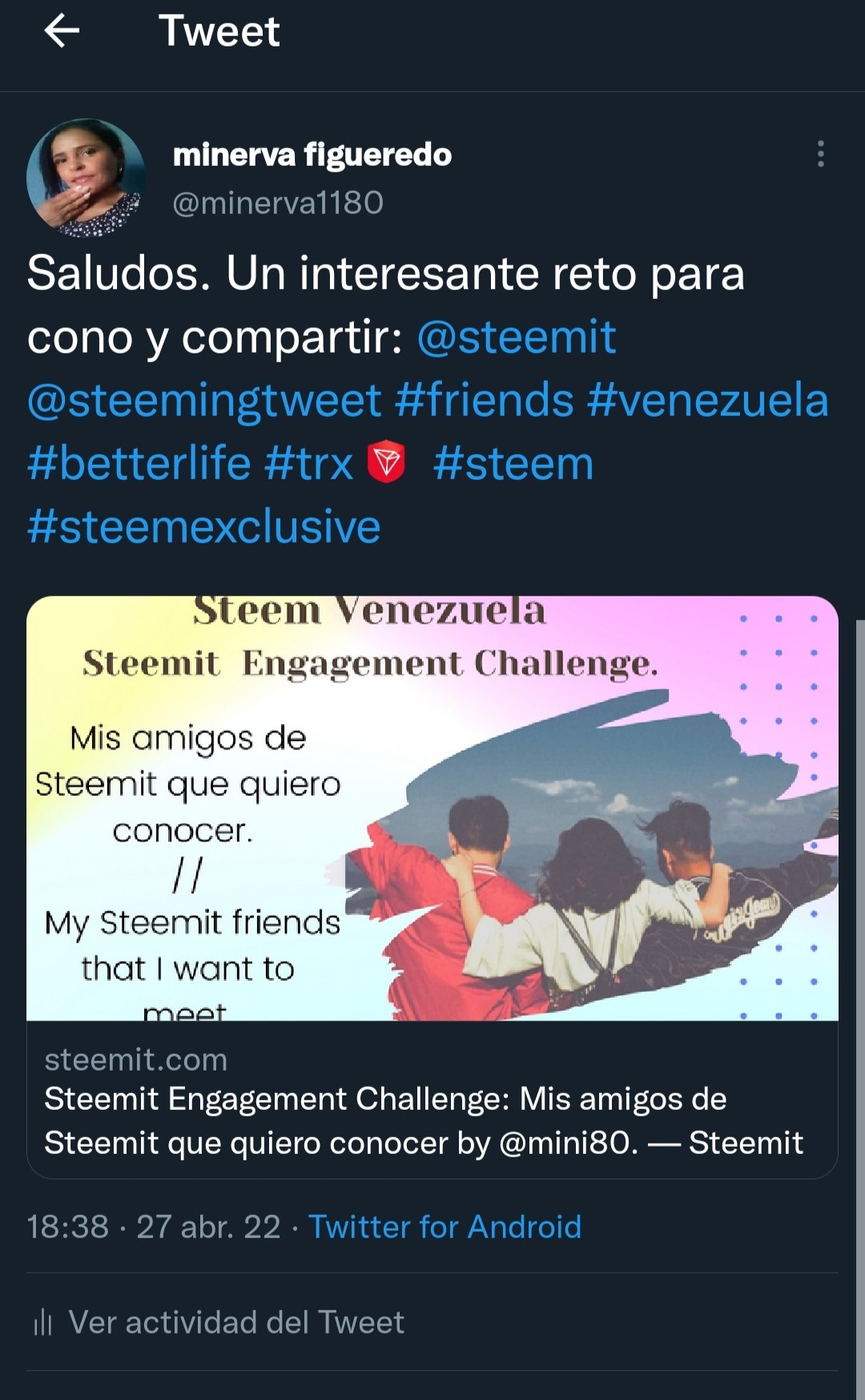Open the @steemit mention
This screenshot has height=1400, width=865.
517,337
